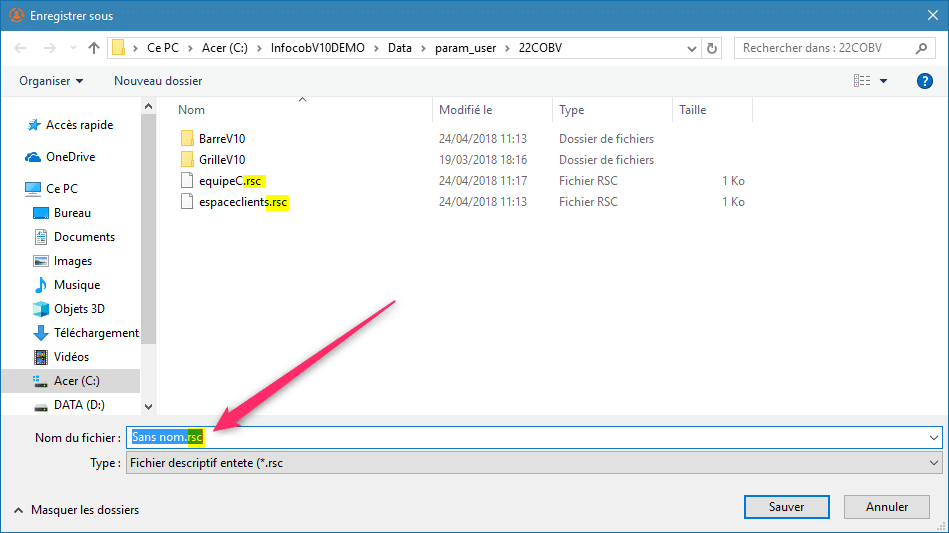Expand the Organiser menu

coord(51,81)
